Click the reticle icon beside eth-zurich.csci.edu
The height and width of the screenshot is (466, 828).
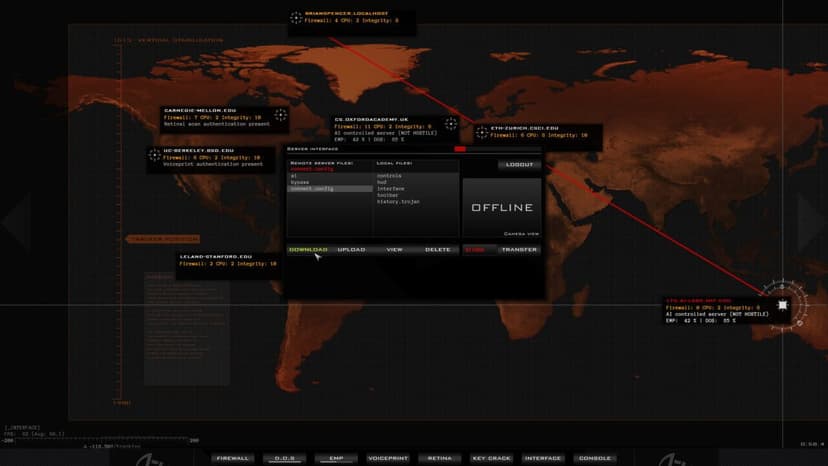click(481, 132)
